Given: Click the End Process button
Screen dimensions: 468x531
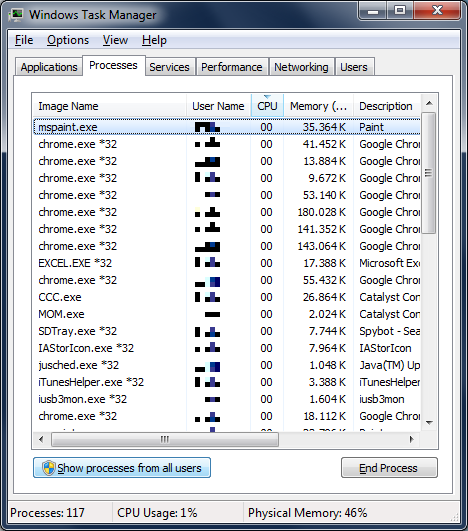Looking at the screenshot, I should (x=389, y=468).
